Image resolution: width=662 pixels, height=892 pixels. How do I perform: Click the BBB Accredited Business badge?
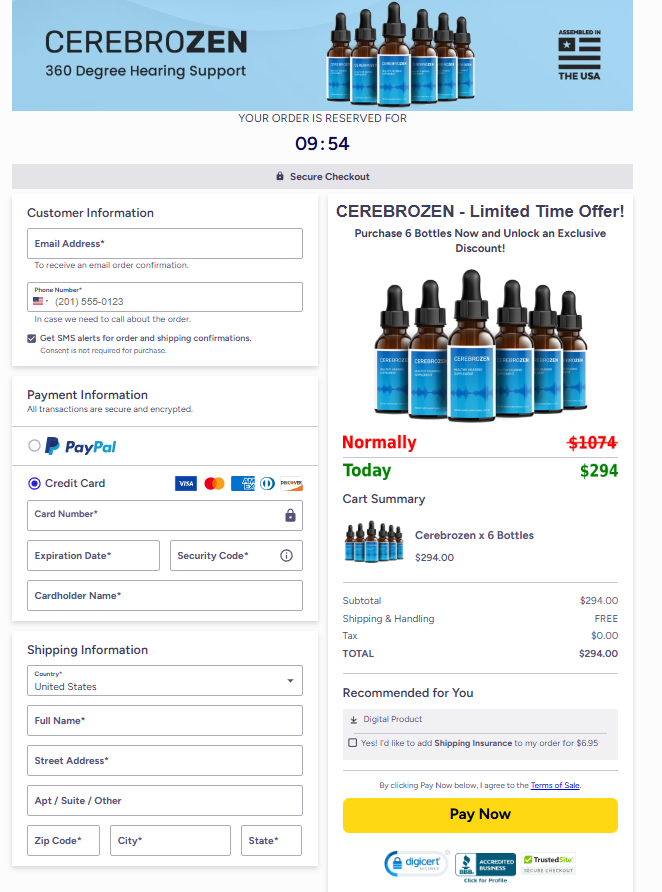coord(485,864)
